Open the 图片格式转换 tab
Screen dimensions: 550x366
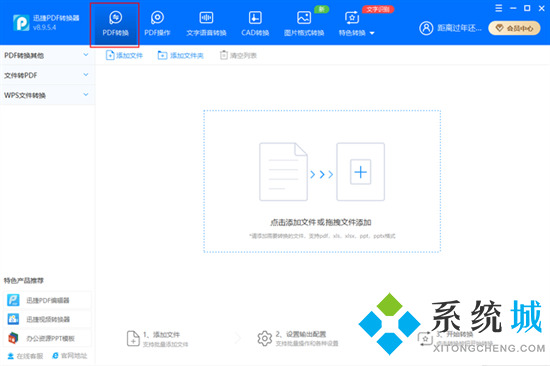click(304, 24)
